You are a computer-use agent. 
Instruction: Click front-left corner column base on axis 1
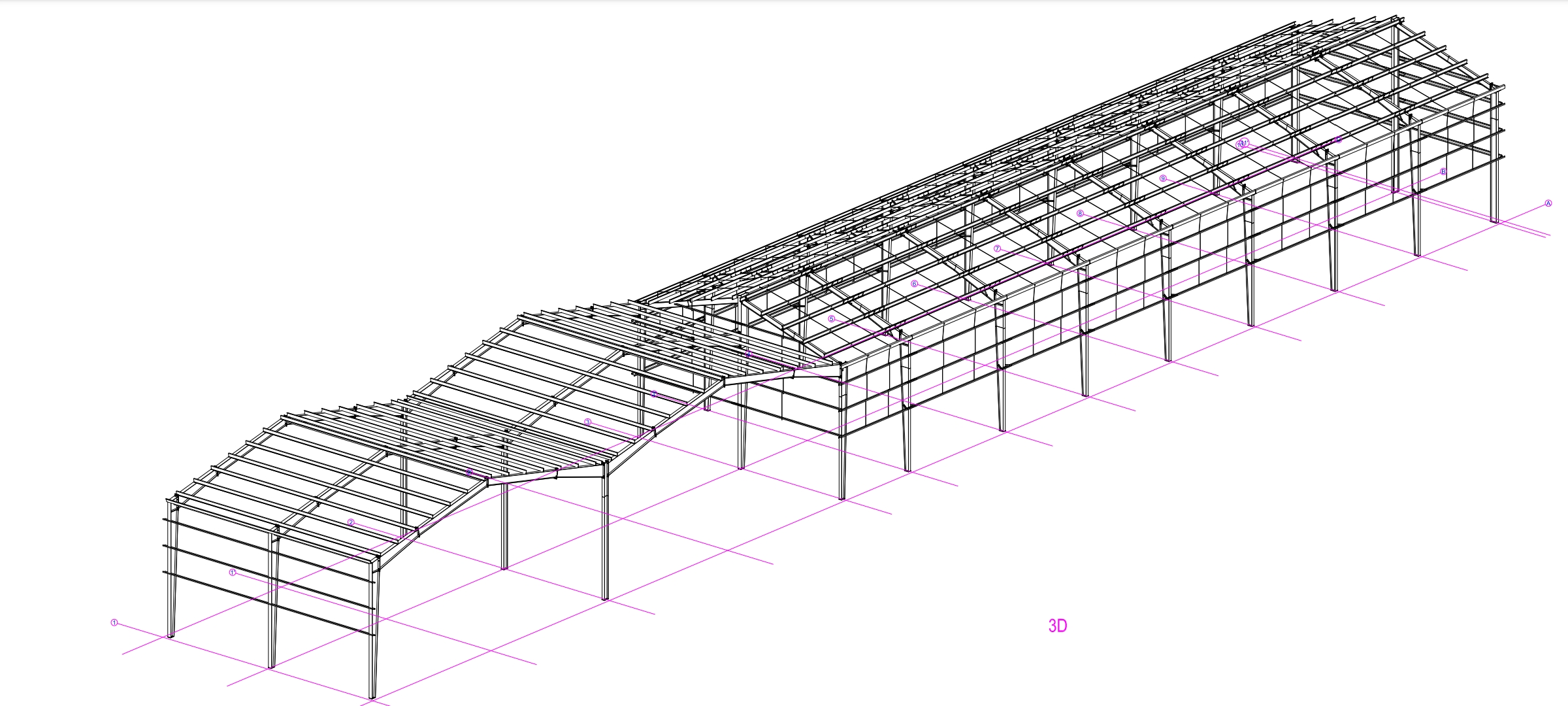171,634
